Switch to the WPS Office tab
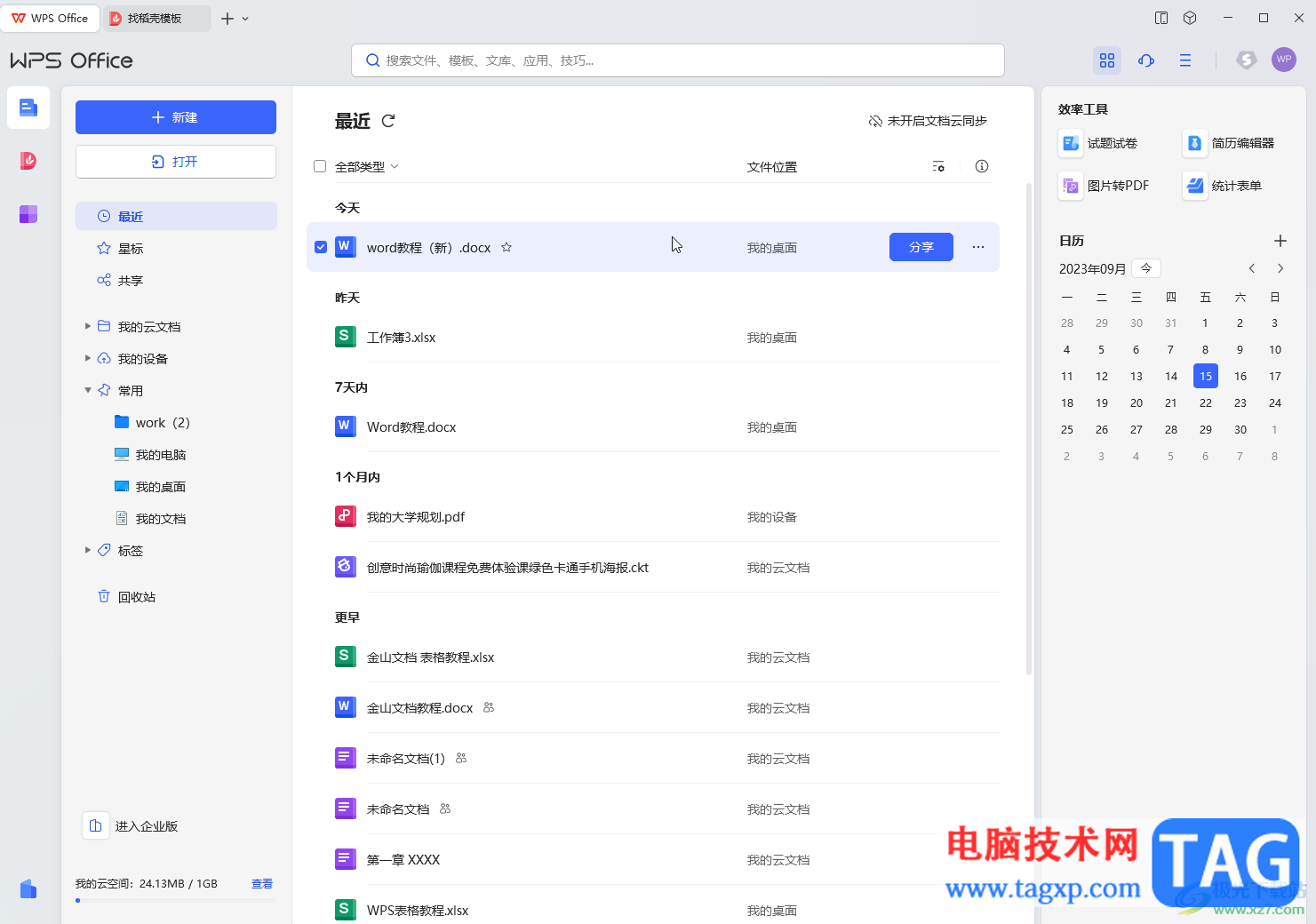Image resolution: width=1316 pixels, height=924 pixels. (50, 18)
